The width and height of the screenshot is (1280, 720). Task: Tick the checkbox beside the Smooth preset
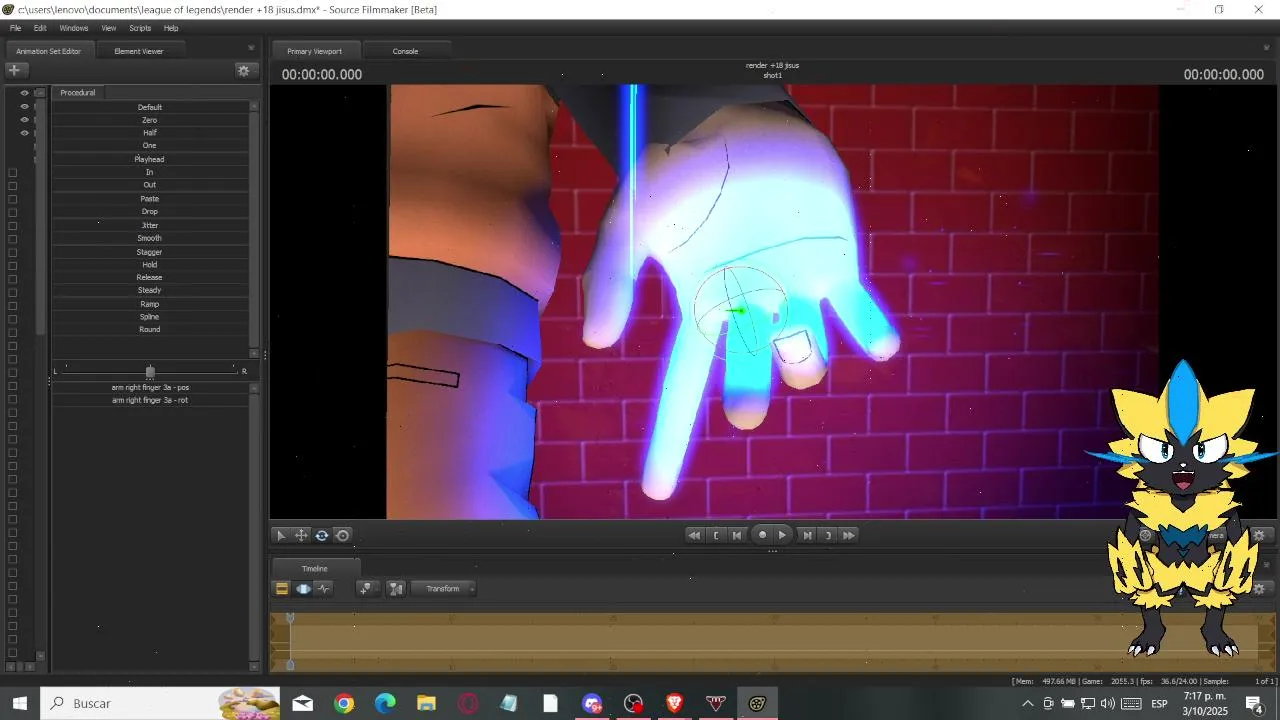(13, 239)
